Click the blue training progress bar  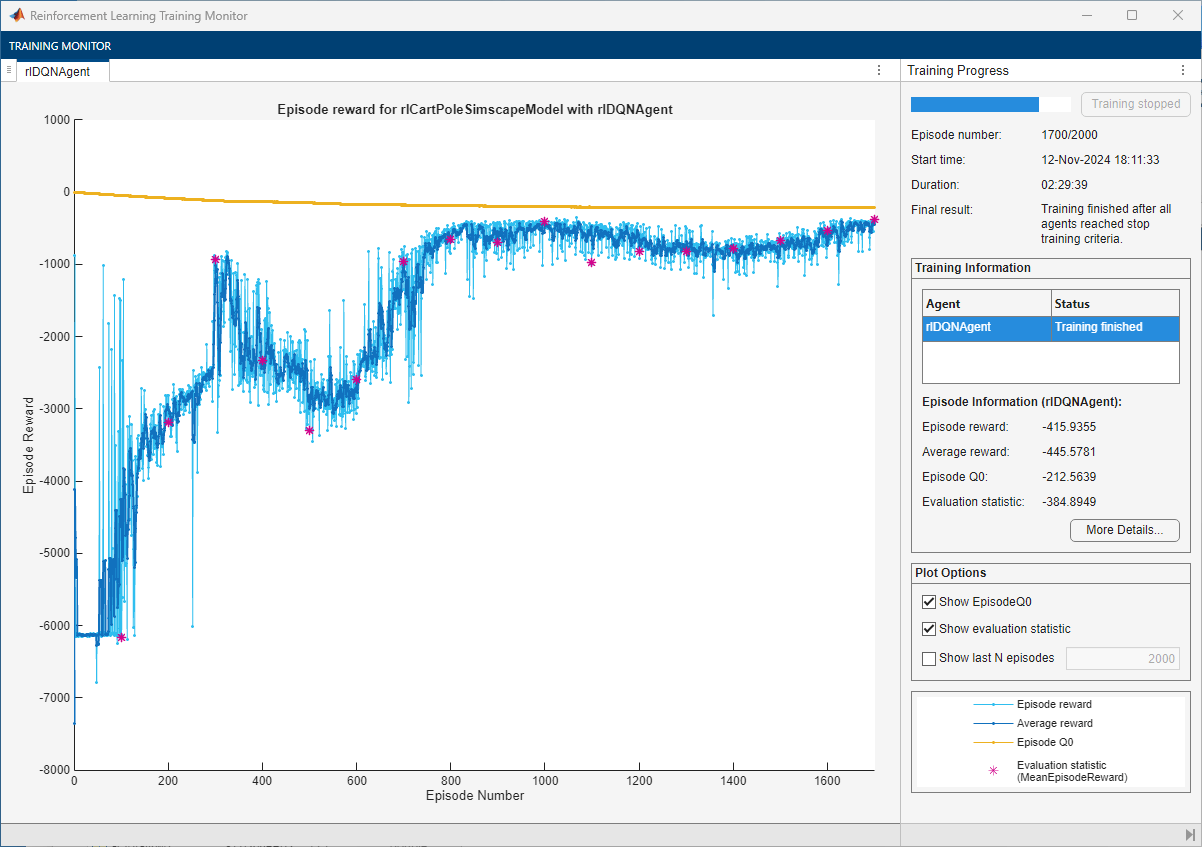[975, 104]
